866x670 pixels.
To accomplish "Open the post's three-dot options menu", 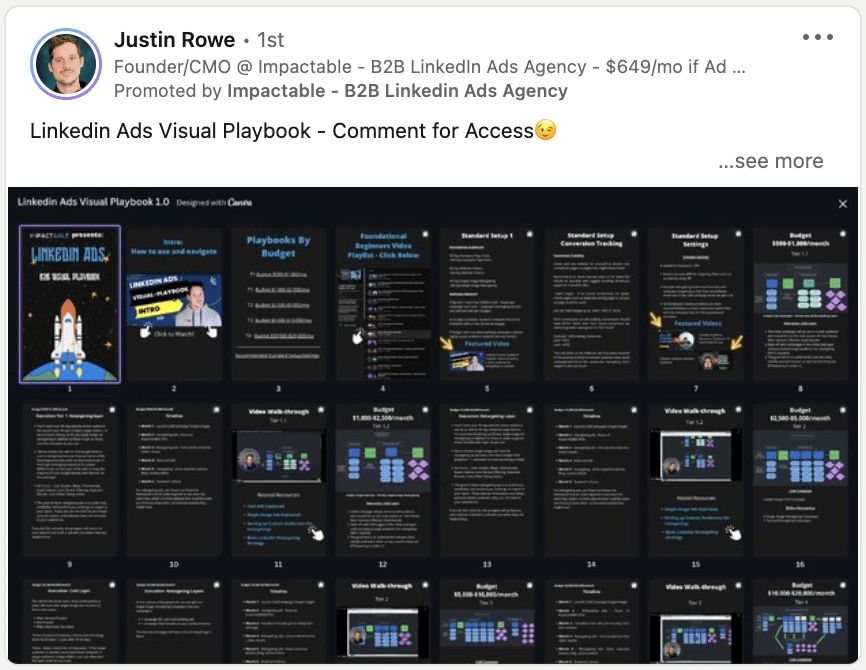I will 818,36.
